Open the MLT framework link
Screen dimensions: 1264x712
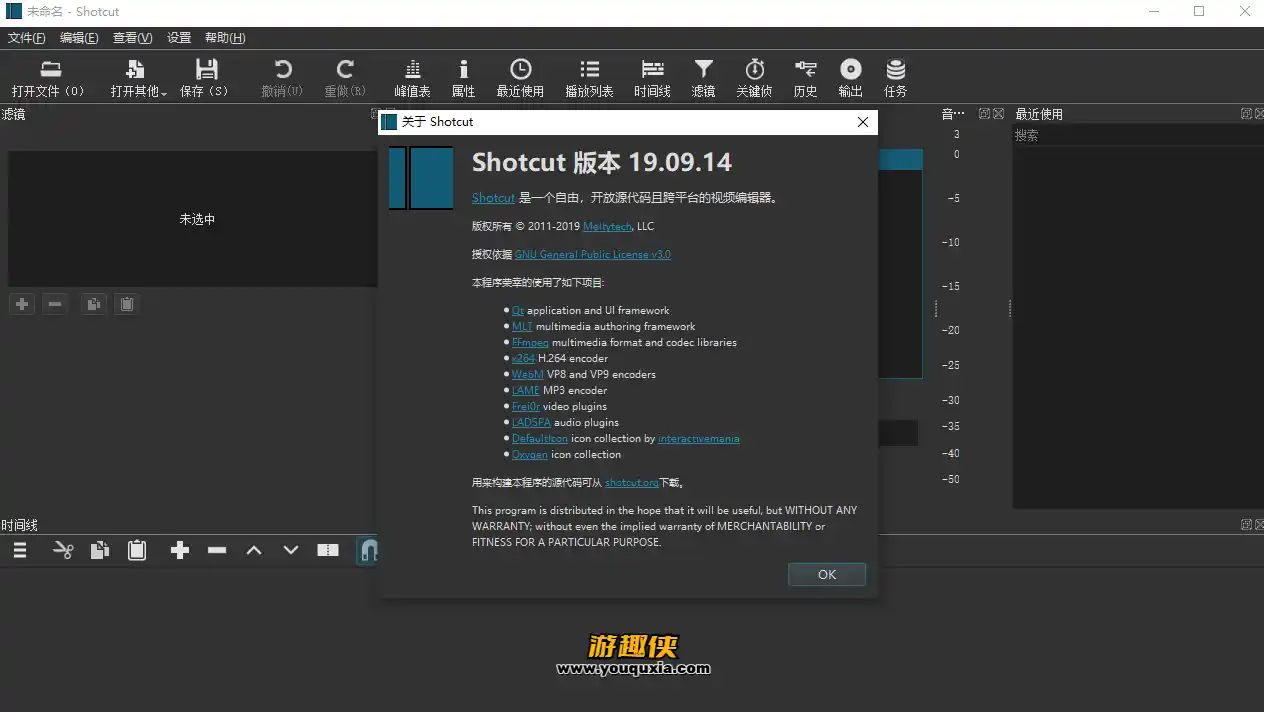coord(522,326)
